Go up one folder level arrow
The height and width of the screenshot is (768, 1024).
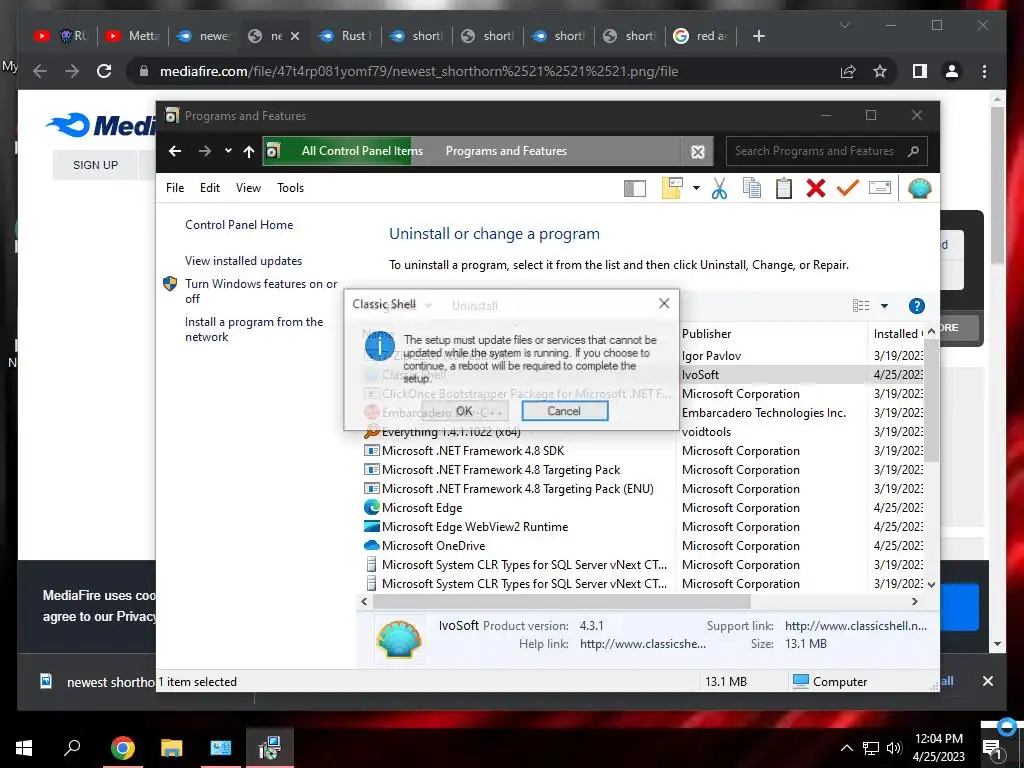tap(249, 152)
